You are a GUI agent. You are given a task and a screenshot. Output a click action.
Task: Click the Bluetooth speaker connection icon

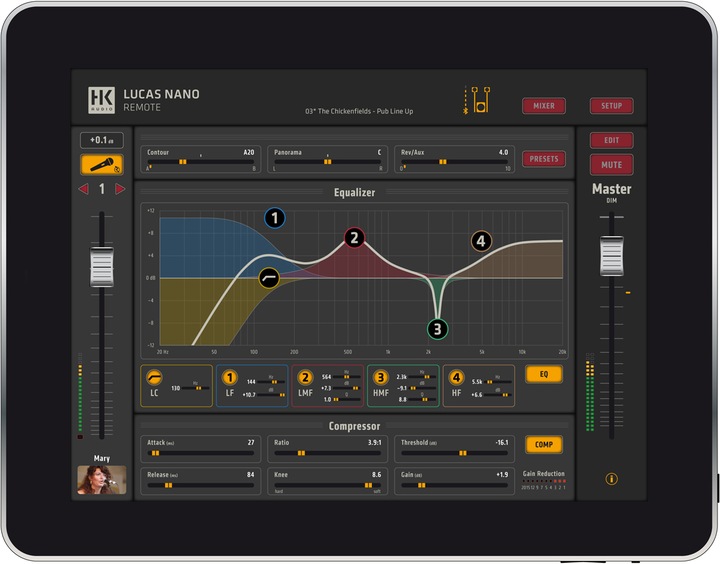[x=478, y=100]
